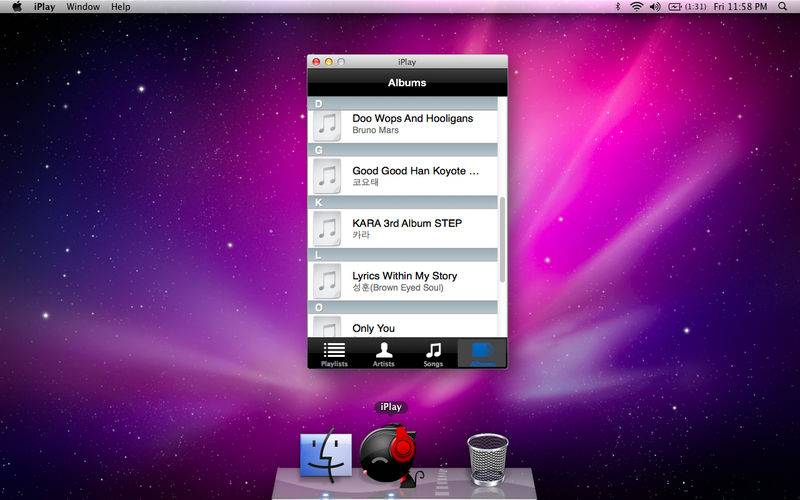Open the Trash in the Dock
This screenshot has width=800, height=500.
[x=488, y=459]
